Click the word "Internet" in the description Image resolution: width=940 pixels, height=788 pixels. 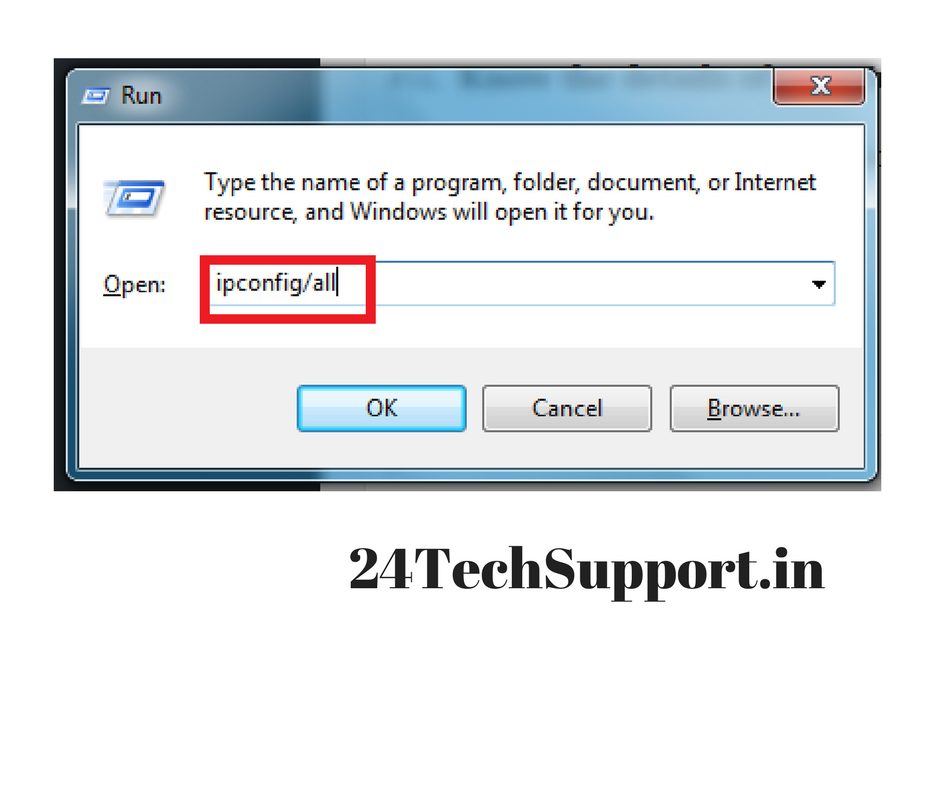(775, 182)
